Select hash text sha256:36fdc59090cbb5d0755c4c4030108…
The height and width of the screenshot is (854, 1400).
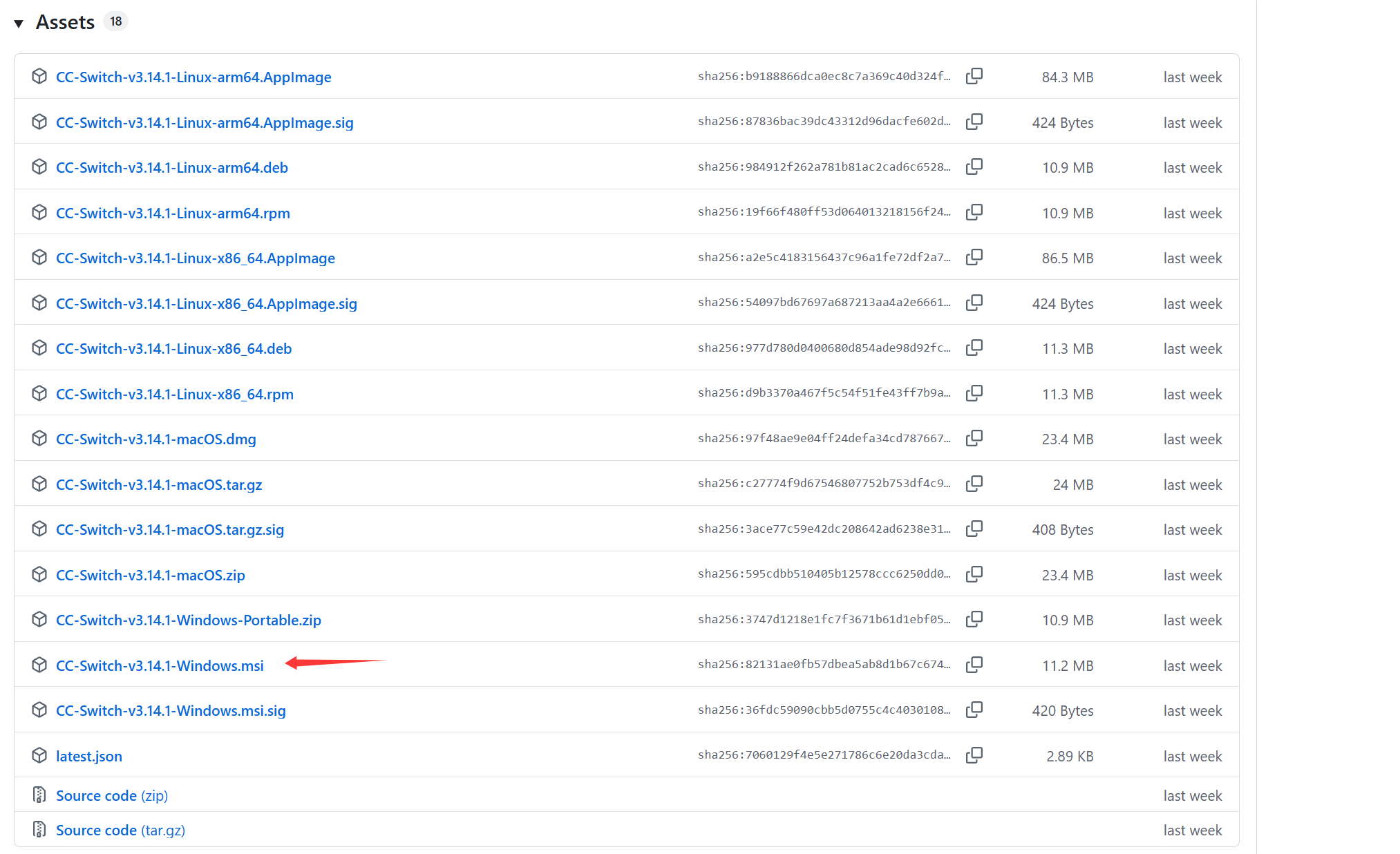(824, 710)
